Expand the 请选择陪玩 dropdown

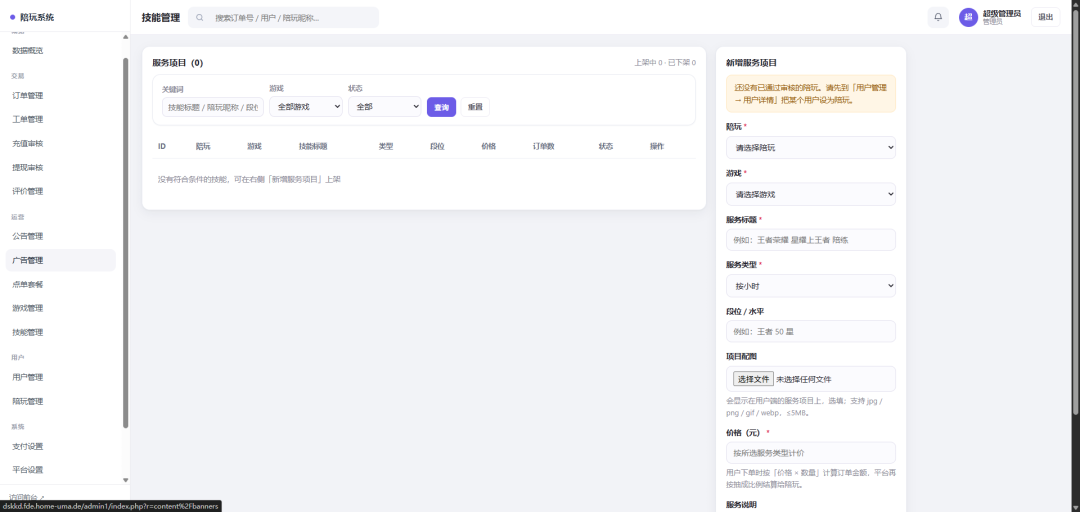coord(811,147)
